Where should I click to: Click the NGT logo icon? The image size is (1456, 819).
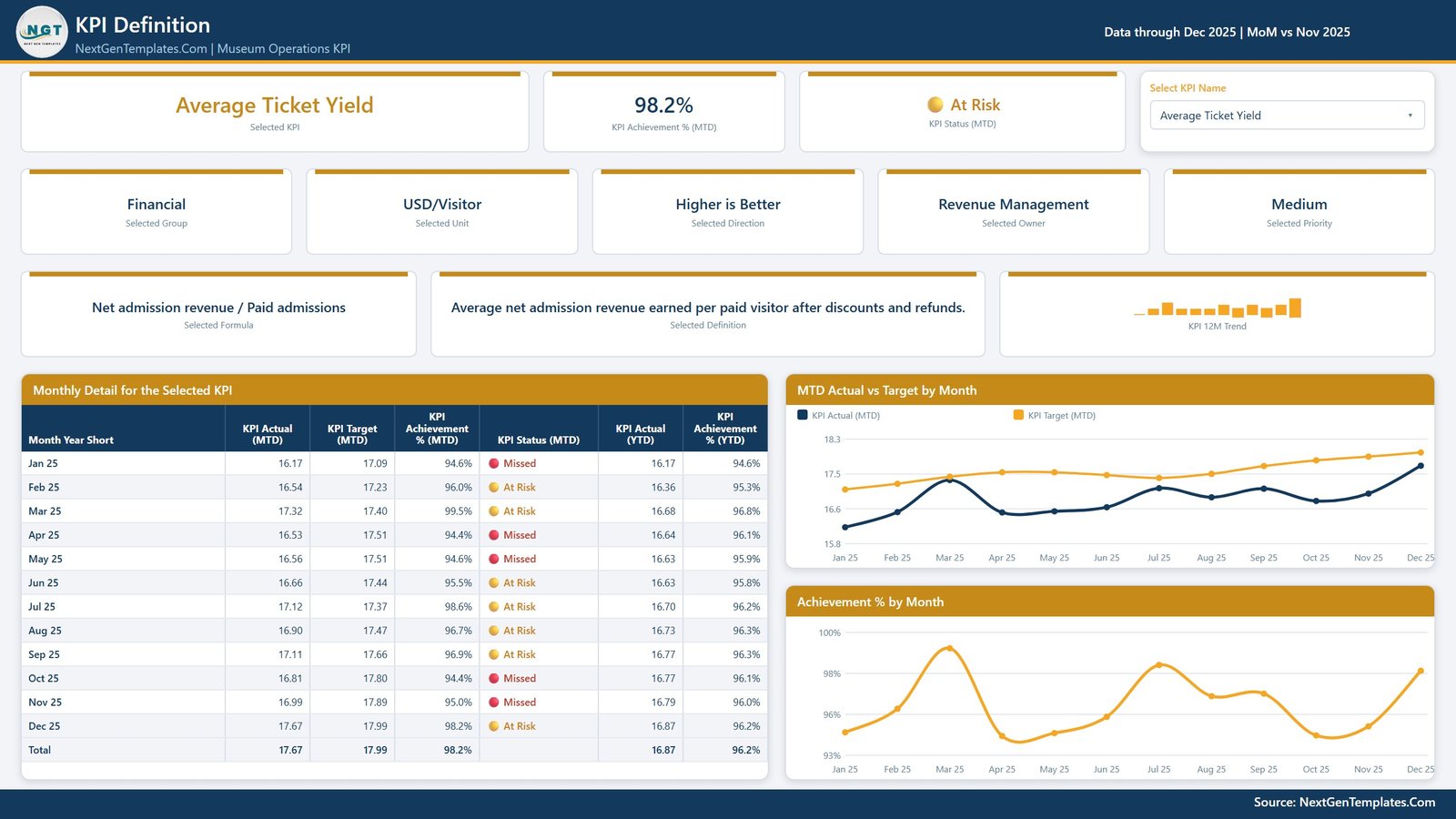42,32
